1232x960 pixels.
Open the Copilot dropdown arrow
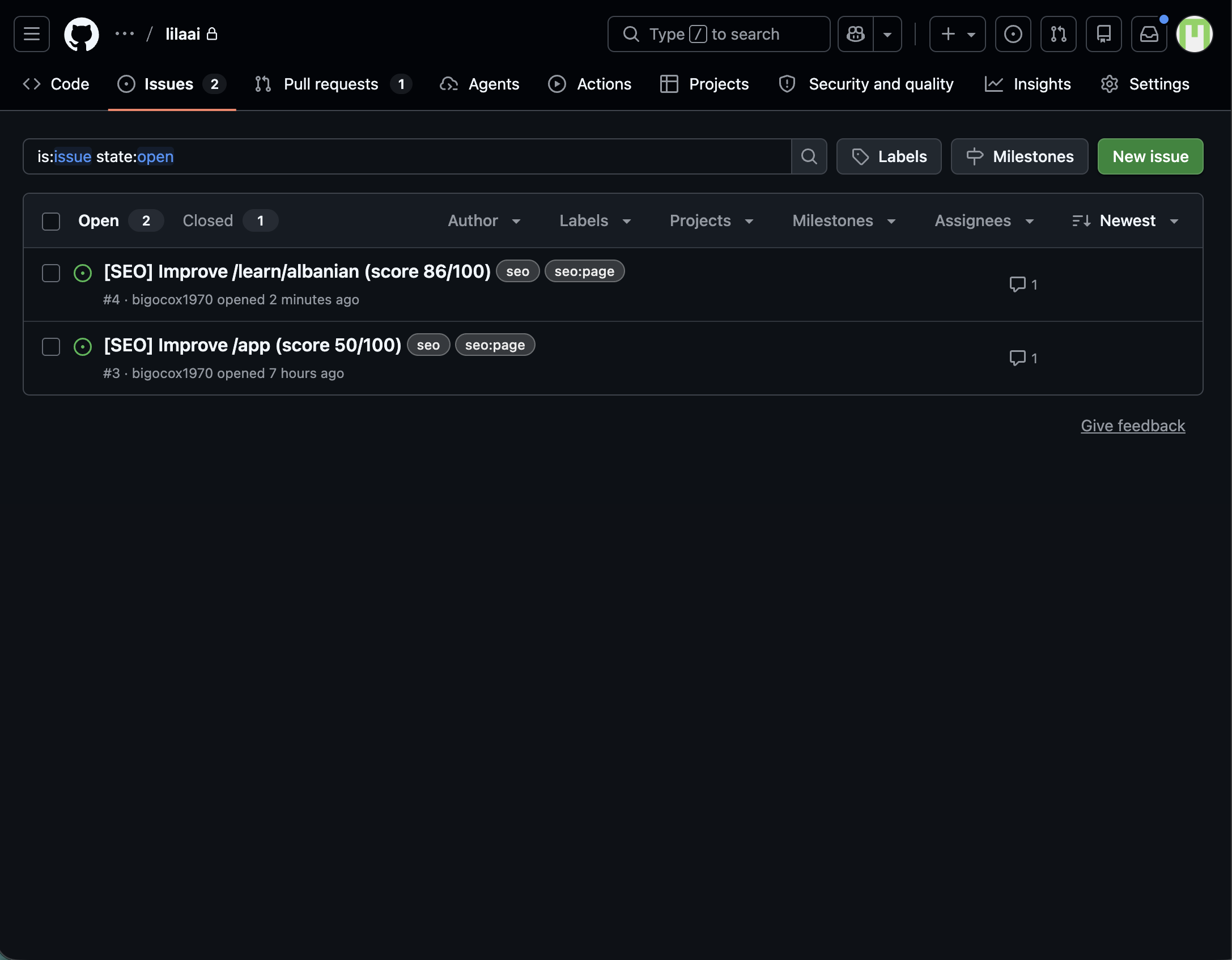click(887, 34)
